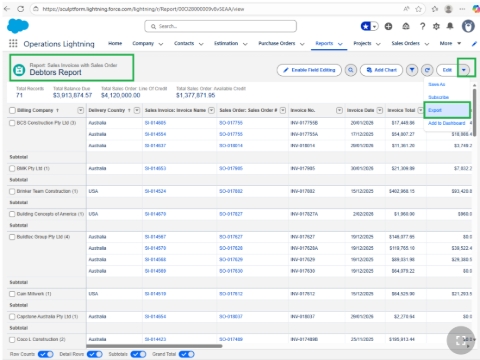This screenshot has width=480, height=360.
Task: Open Billing Company column menu arrow
Action: point(80,110)
